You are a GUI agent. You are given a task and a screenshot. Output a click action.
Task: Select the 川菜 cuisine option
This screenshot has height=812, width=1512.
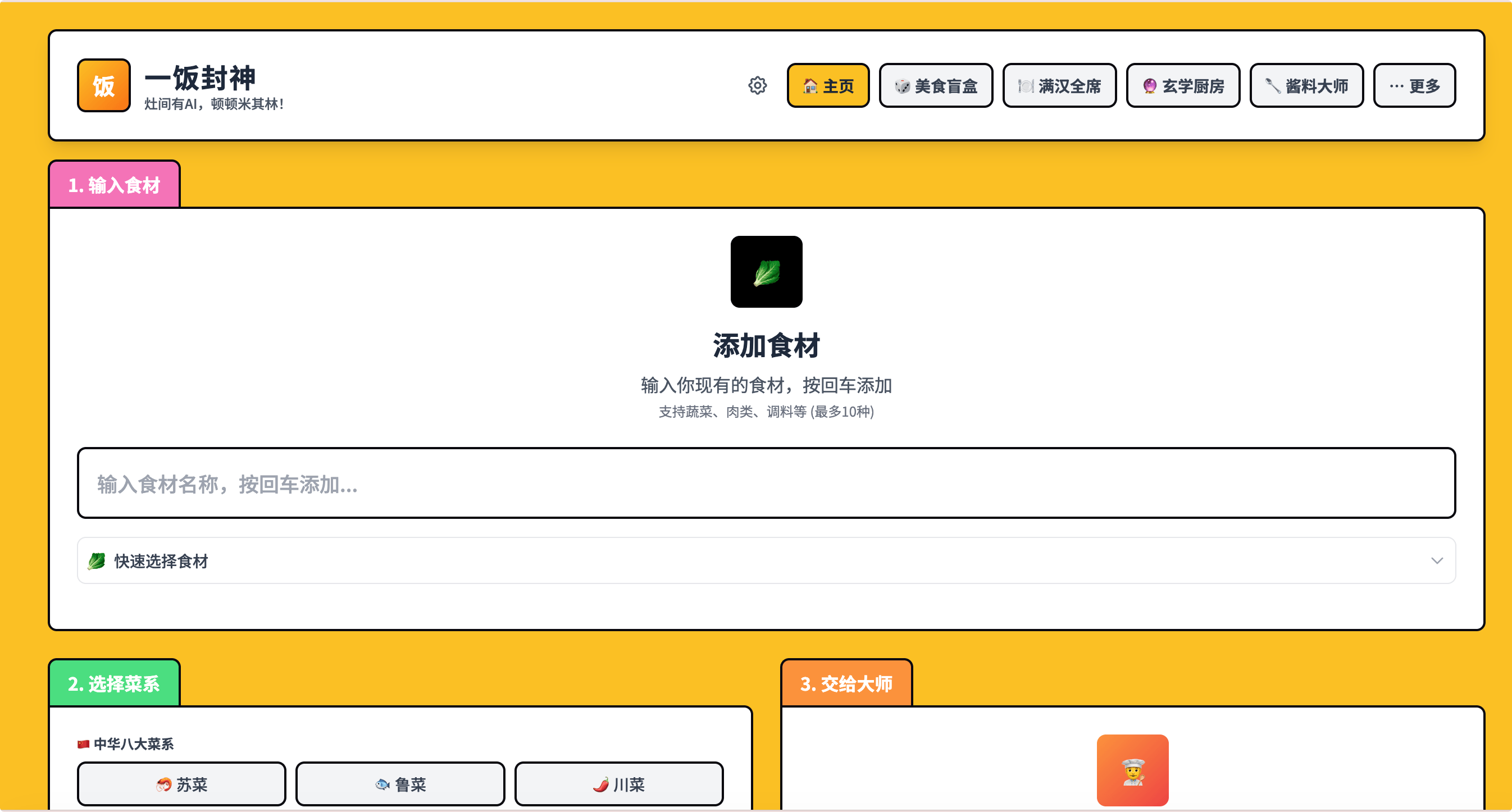618,784
